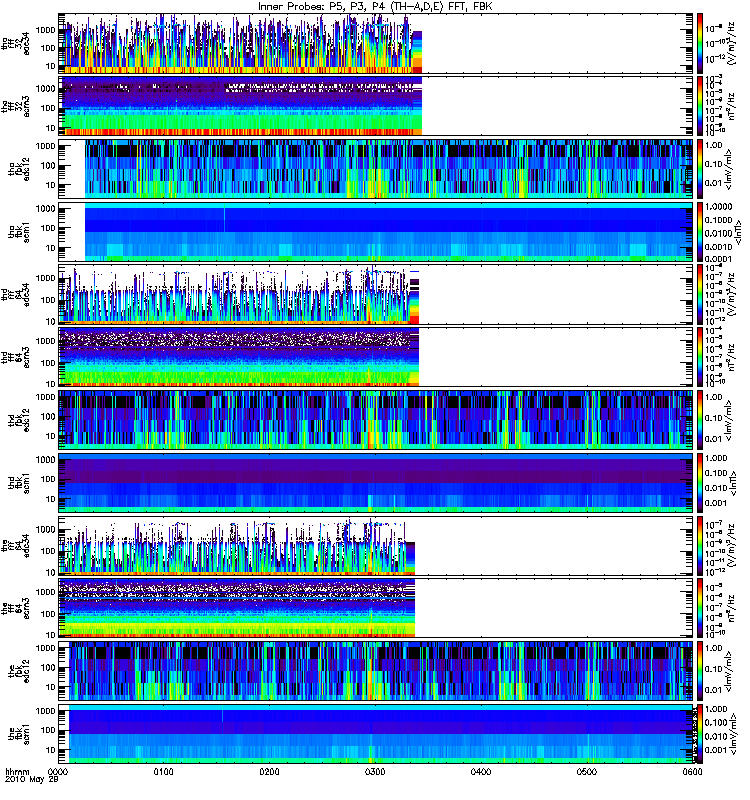Screen dimensions: 750x800
Task: Click the color bar beside tha fbk edc12
Action: [x=700, y=169]
